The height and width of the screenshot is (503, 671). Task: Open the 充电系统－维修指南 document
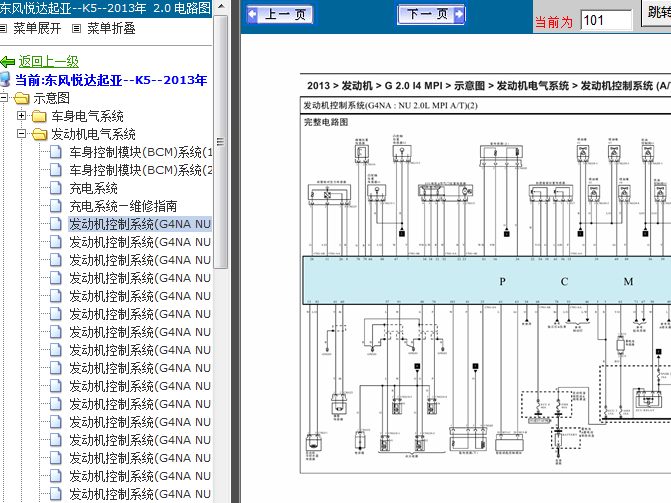tap(123, 206)
